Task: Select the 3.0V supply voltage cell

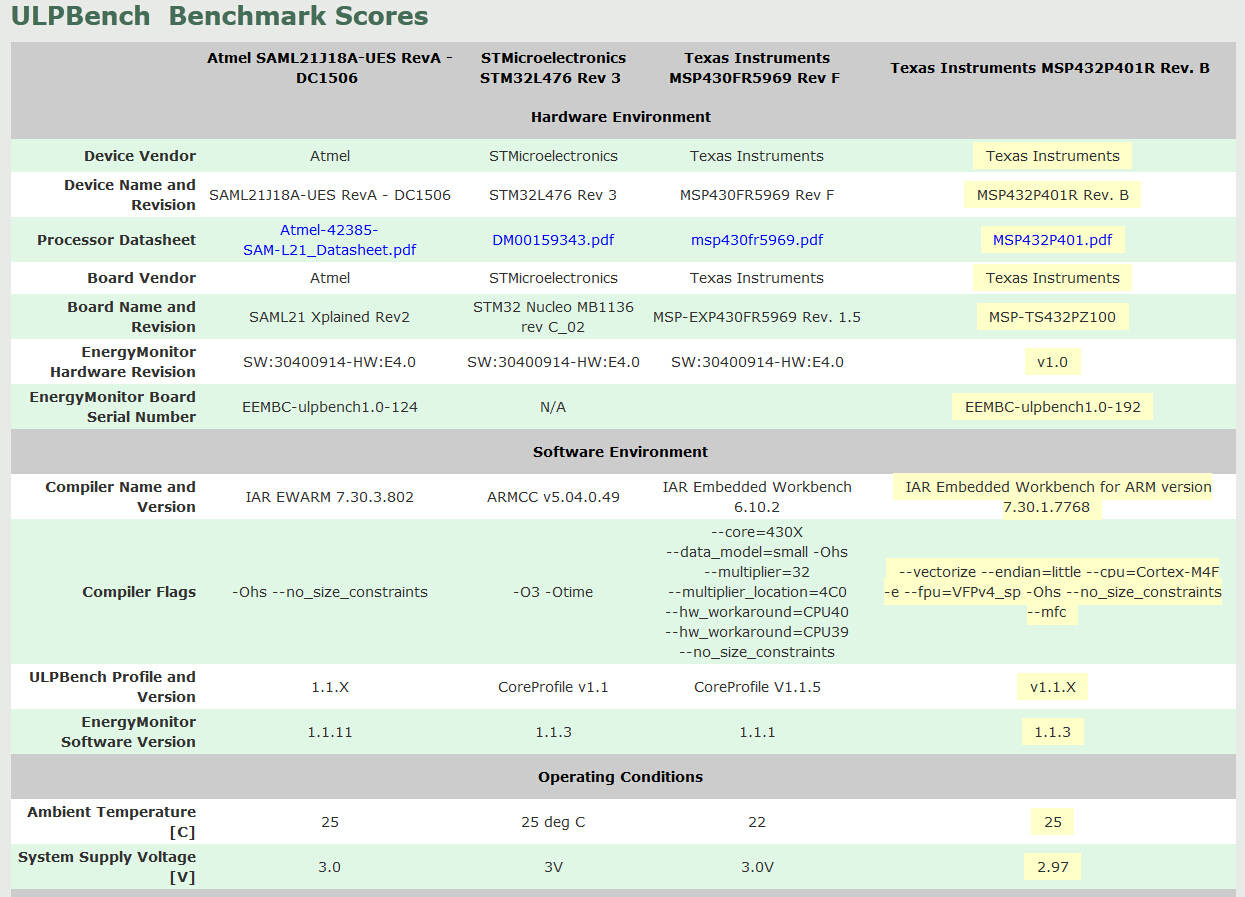Action: point(757,867)
